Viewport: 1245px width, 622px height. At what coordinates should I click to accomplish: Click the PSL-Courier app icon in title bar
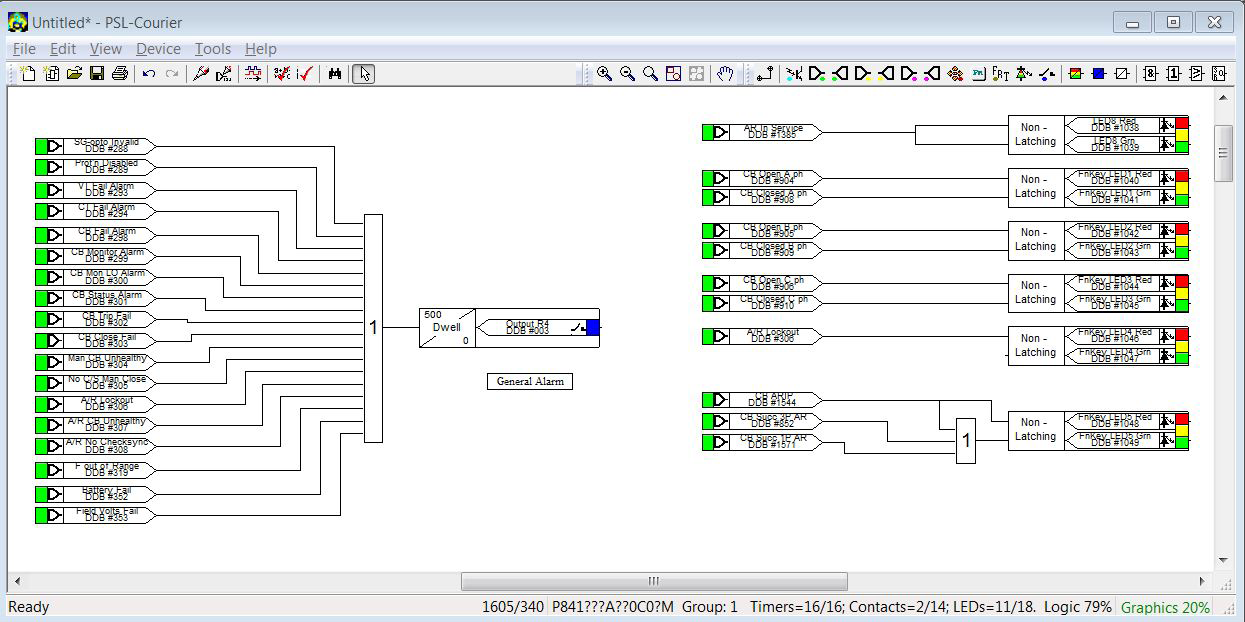pyautogui.click(x=17, y=21)
